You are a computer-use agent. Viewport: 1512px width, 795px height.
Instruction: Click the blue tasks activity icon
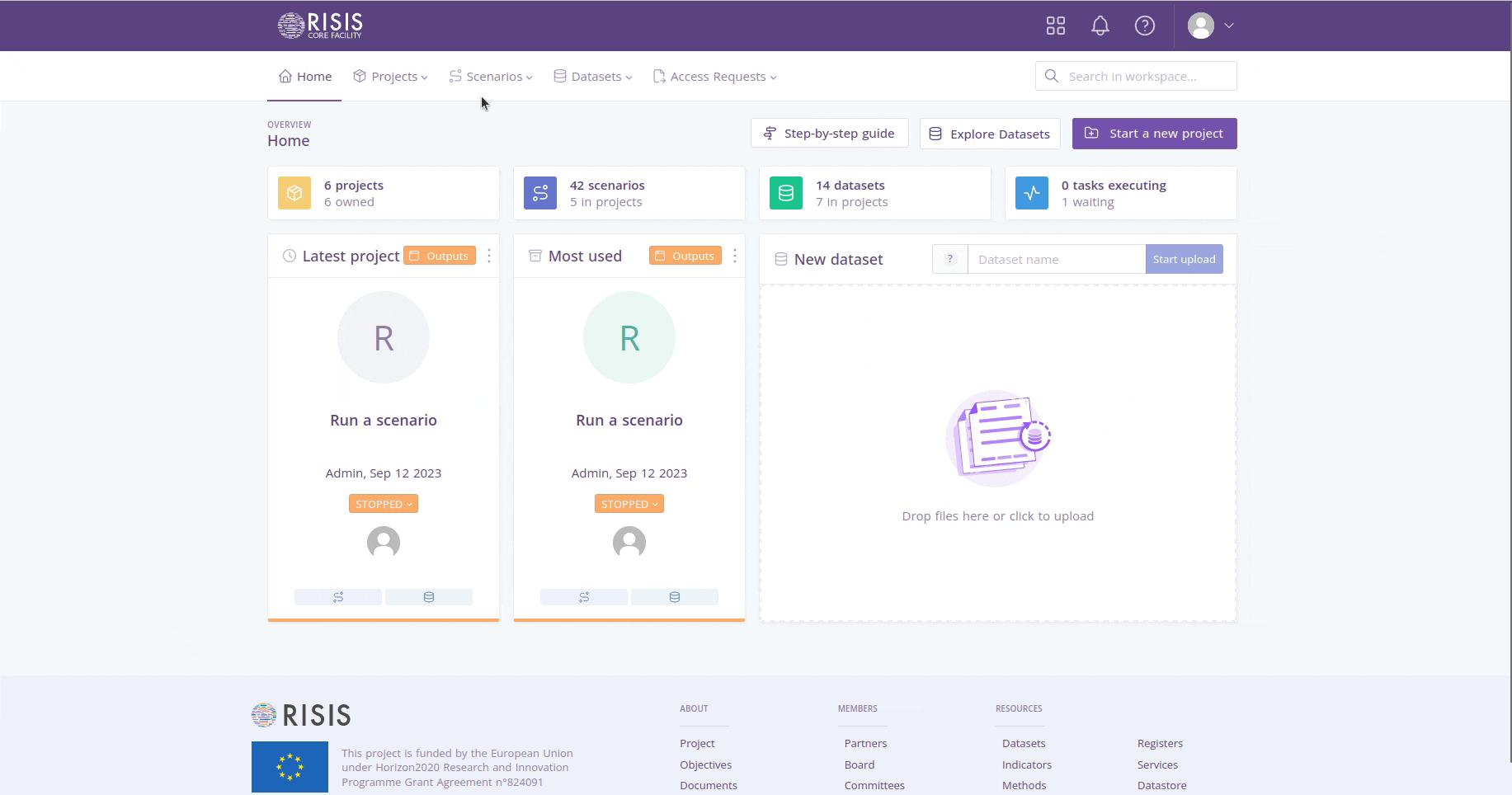point(1031,193)
